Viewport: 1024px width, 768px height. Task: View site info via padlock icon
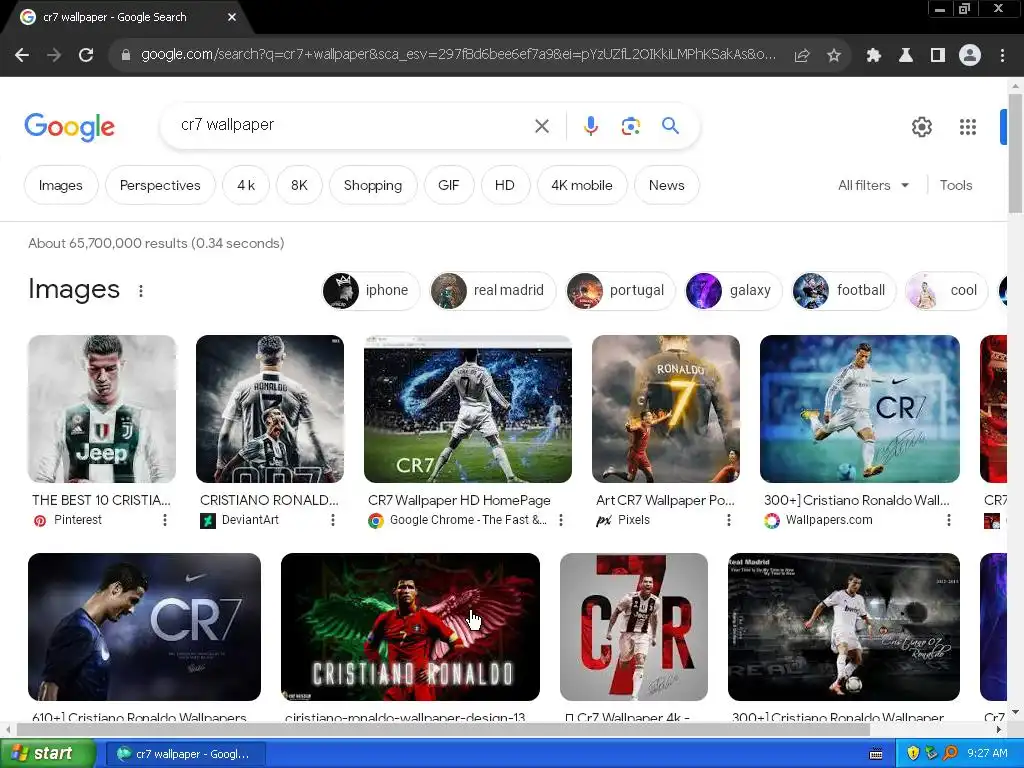(125, 56)
